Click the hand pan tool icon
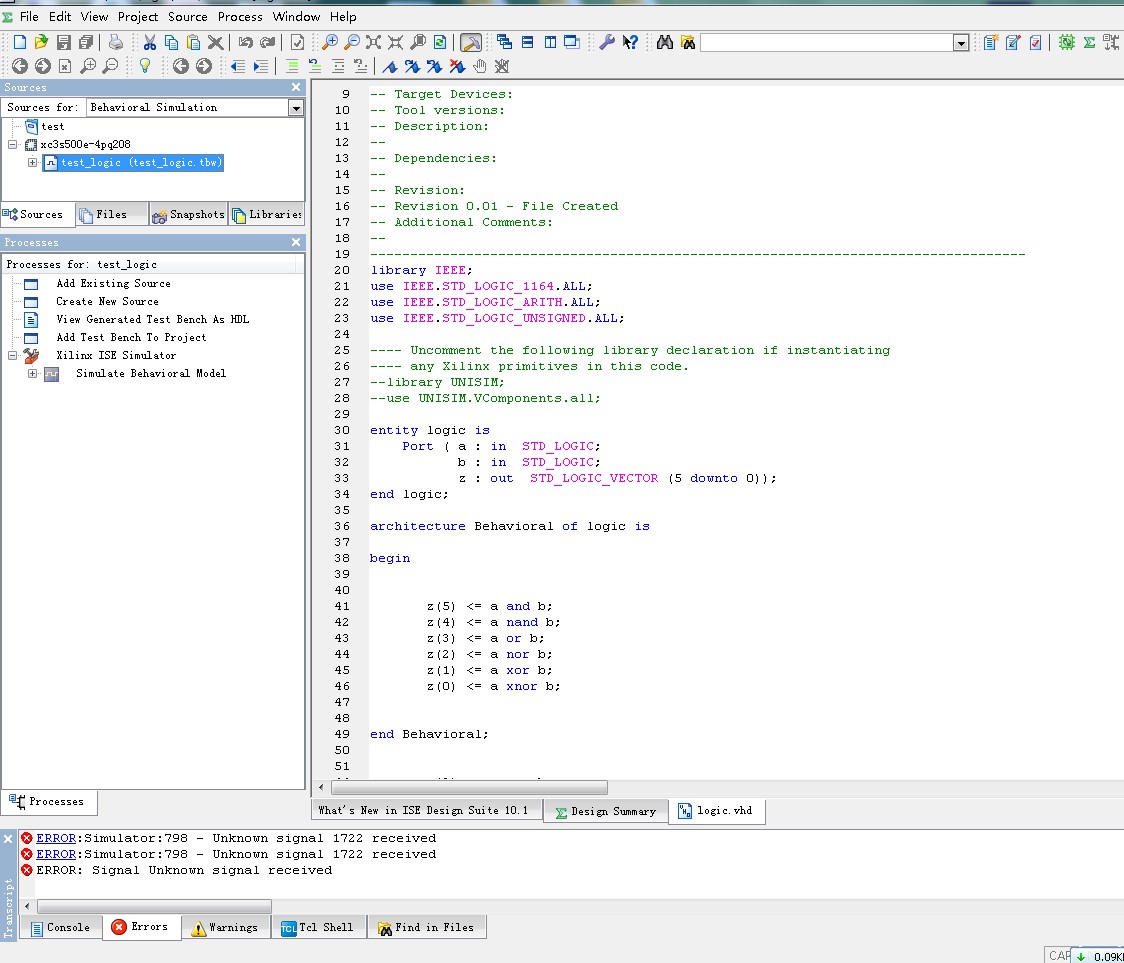Viewport: 1124px width, 963px height. [480, 66]
